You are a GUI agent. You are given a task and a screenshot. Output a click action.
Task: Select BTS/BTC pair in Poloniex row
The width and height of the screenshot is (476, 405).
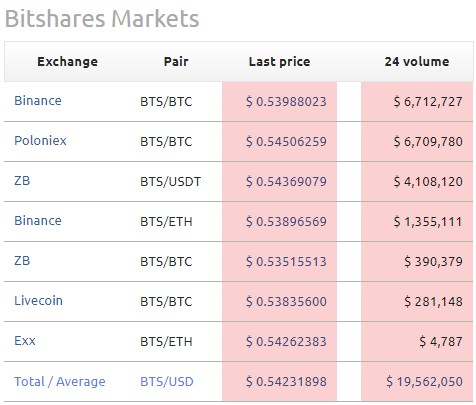(x=166, y=142)
